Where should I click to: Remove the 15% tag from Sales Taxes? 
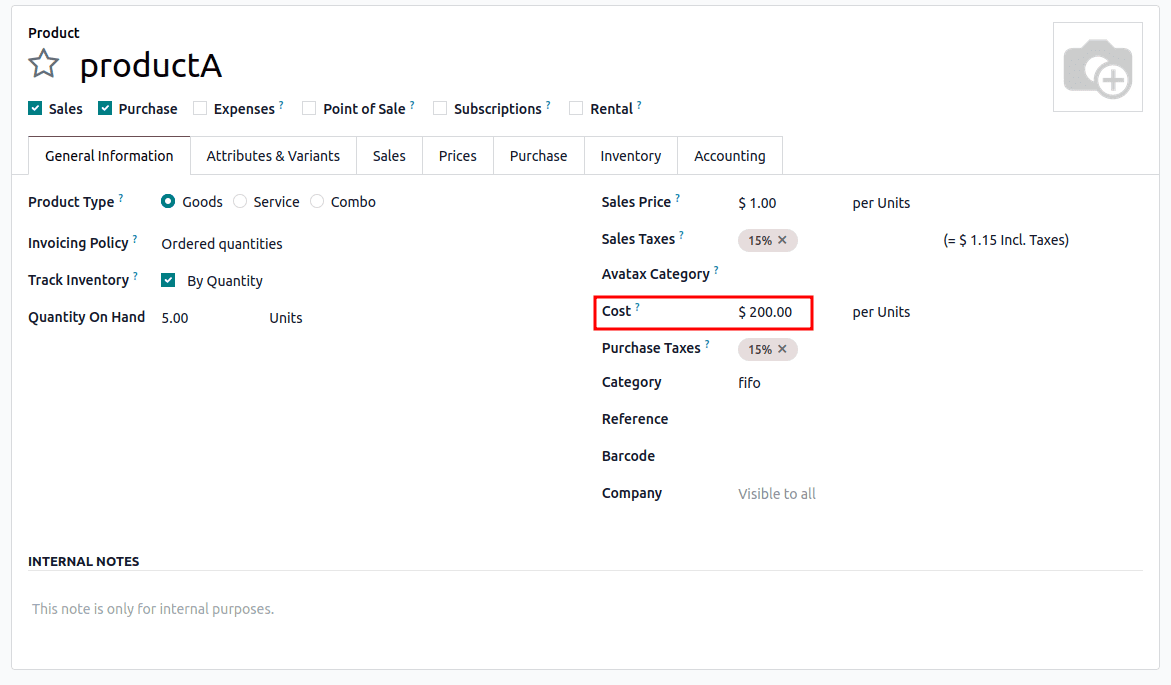pyautogui.click(x=782, y=241)
